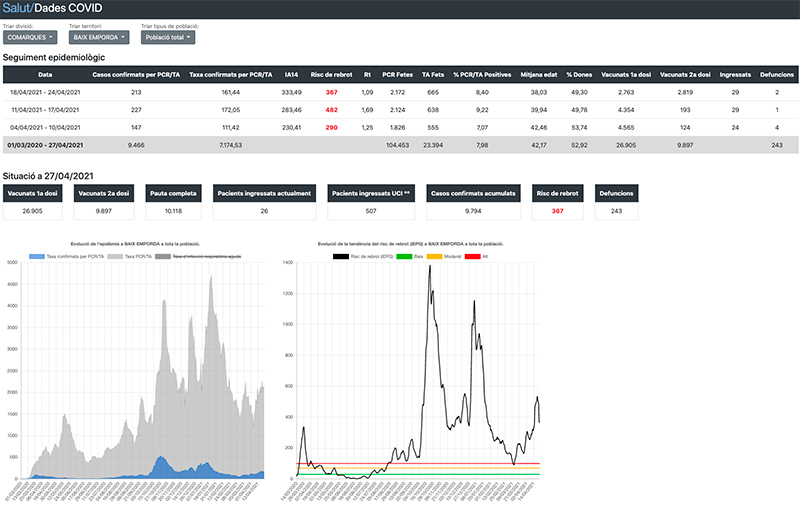The width and height of the screenshot is (800, 506).
Task: Click the rebrot risk trend chart title
Action: tap(411, 244)
